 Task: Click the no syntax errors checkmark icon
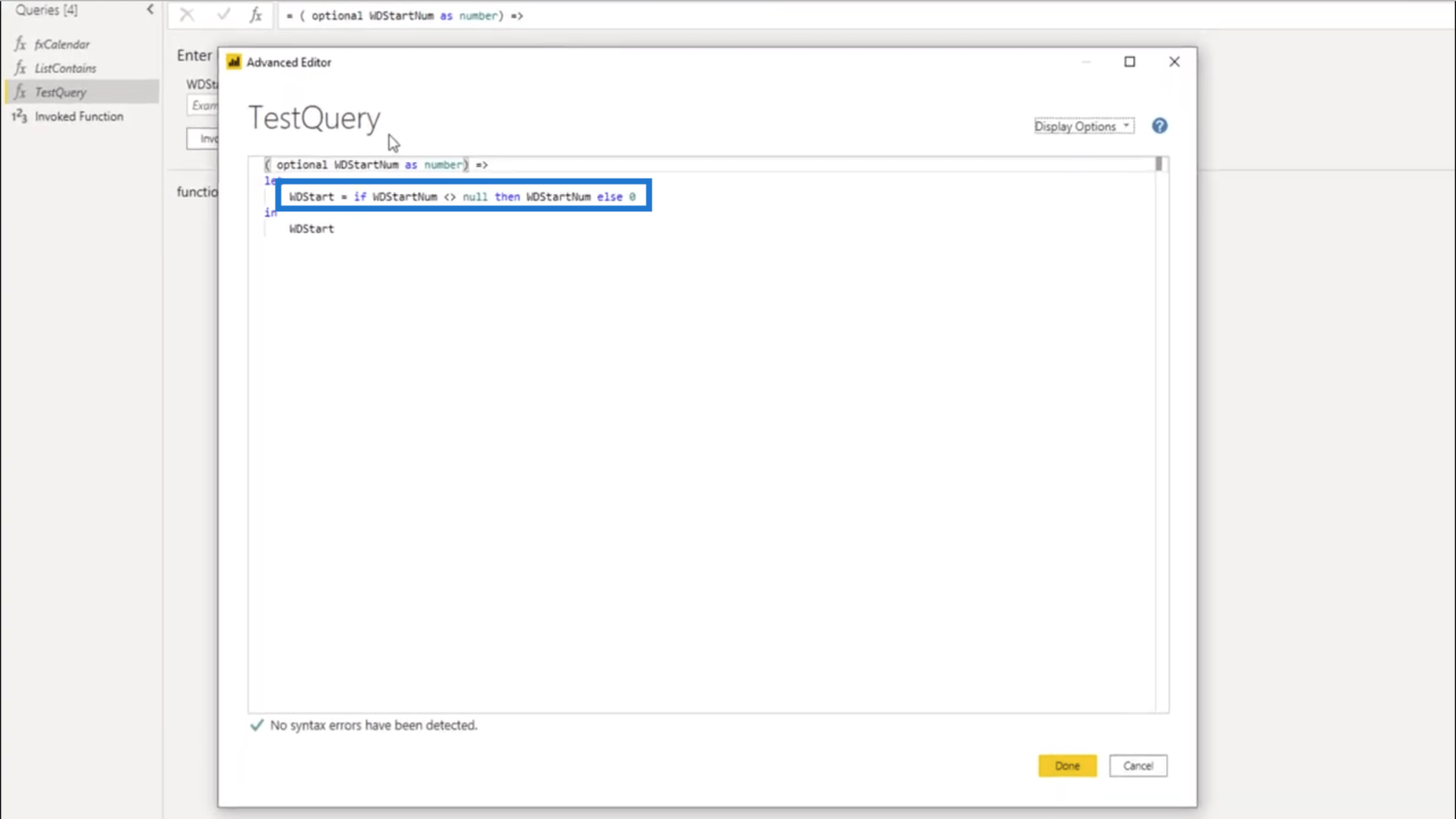click(257, 725)
